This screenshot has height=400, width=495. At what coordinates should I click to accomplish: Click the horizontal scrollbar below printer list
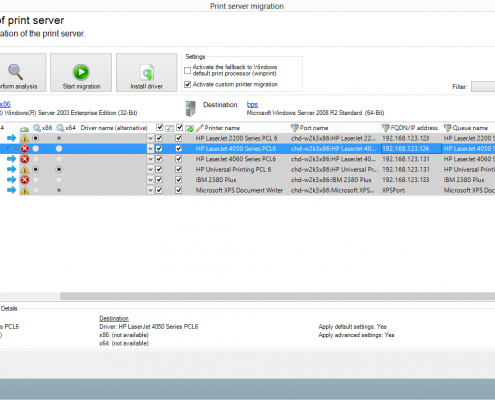(277, 296)
